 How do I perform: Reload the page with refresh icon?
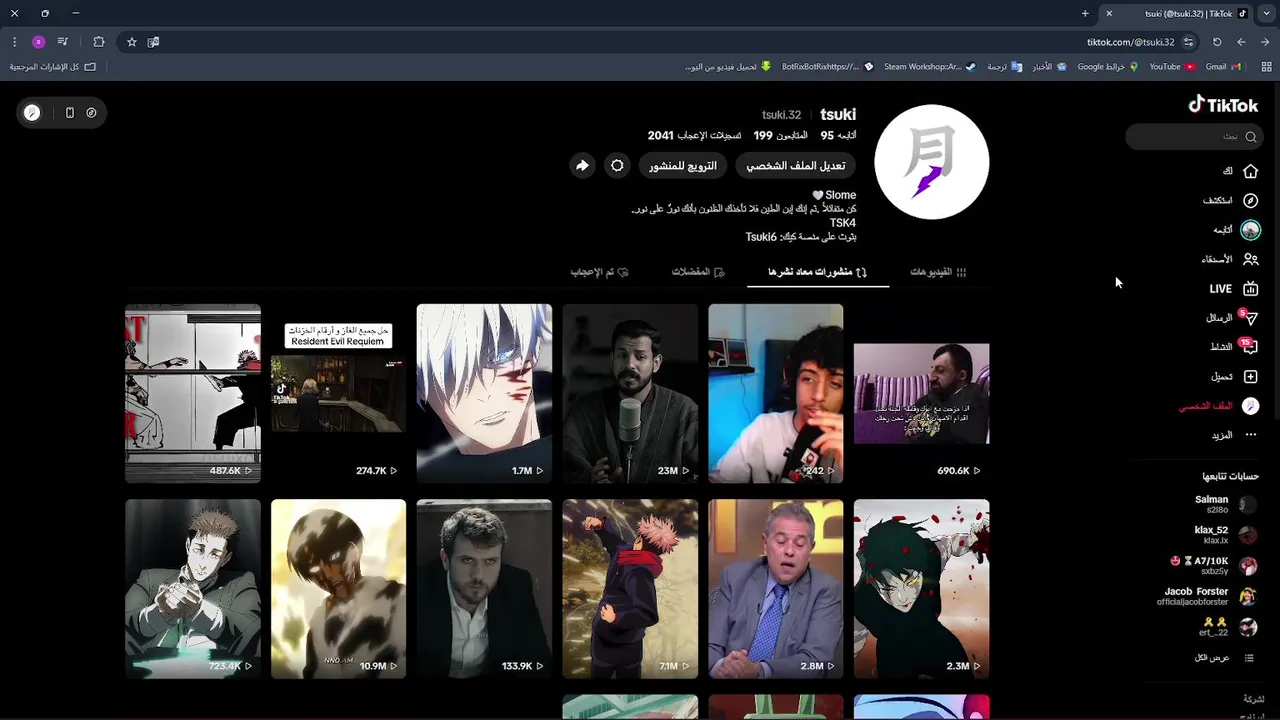coord(1217,42)
